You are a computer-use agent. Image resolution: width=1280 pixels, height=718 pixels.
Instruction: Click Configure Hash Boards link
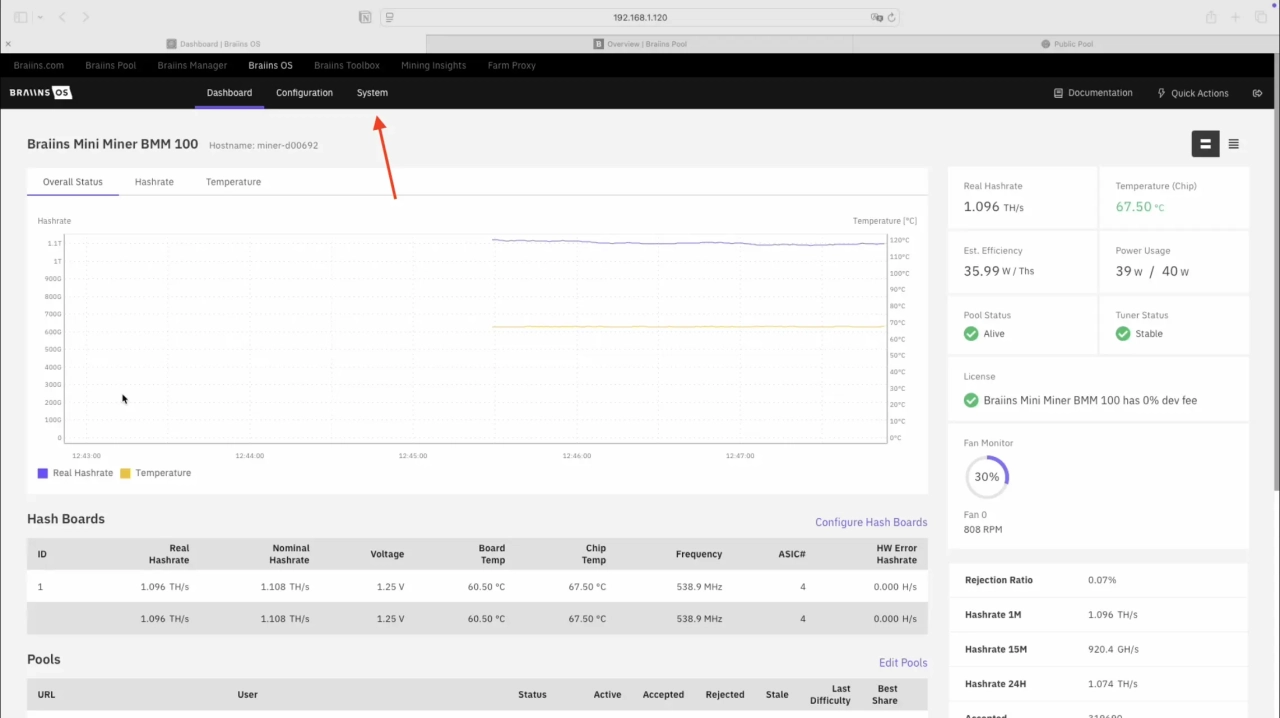(x=871, y=522)
